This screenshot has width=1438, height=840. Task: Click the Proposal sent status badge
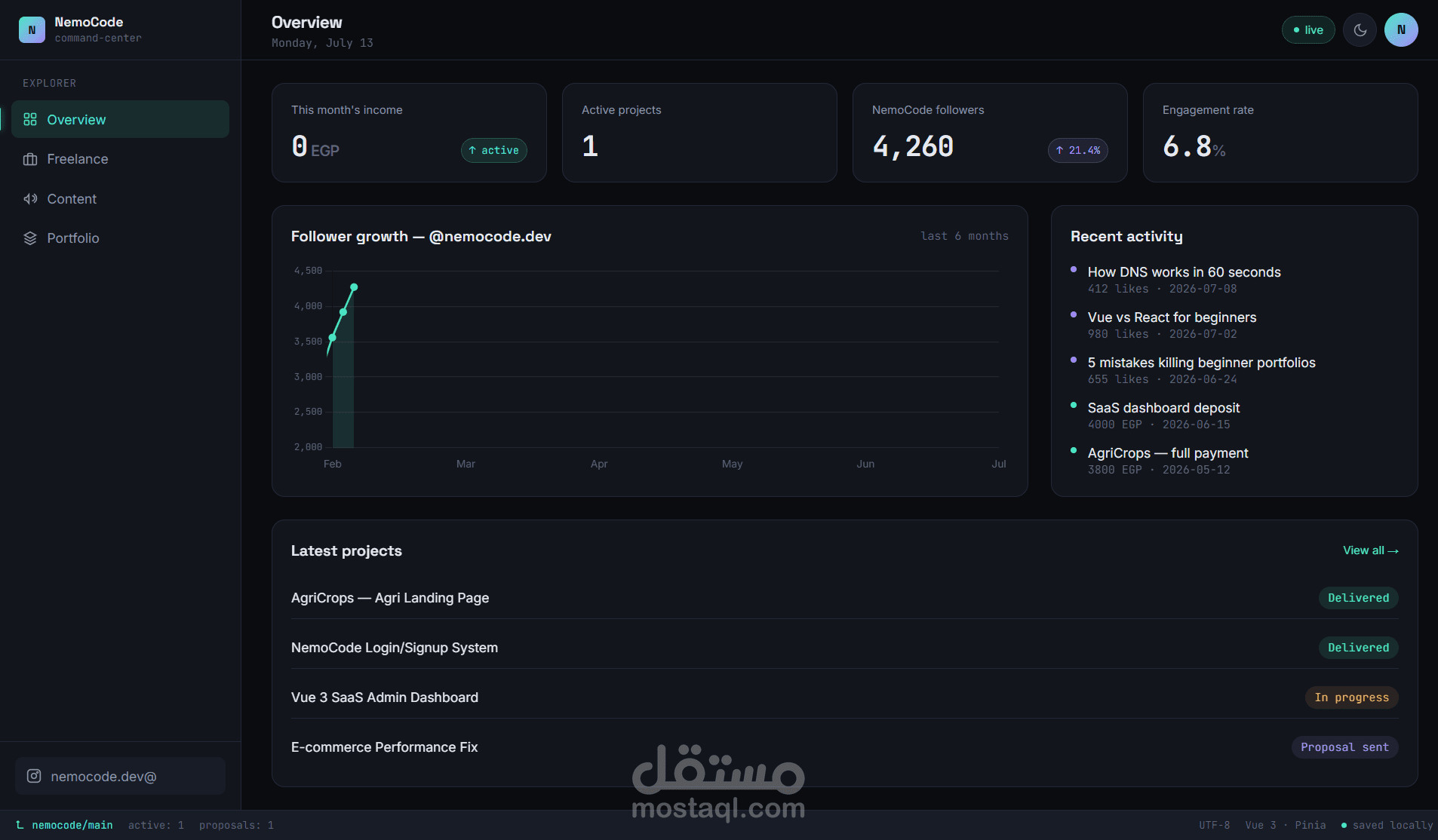click(1344, 747)
